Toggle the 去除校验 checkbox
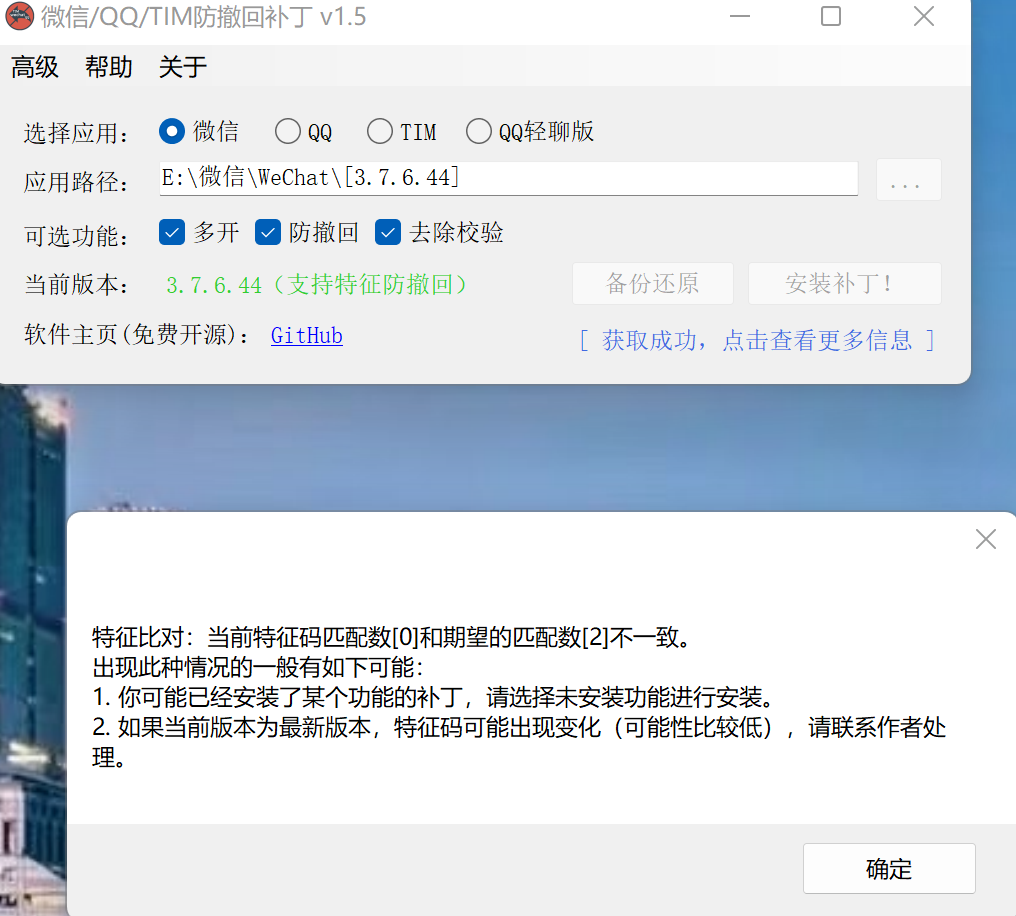Image resolution: width=1016 pixels, height=916 pixels. (x=439, y=233)
